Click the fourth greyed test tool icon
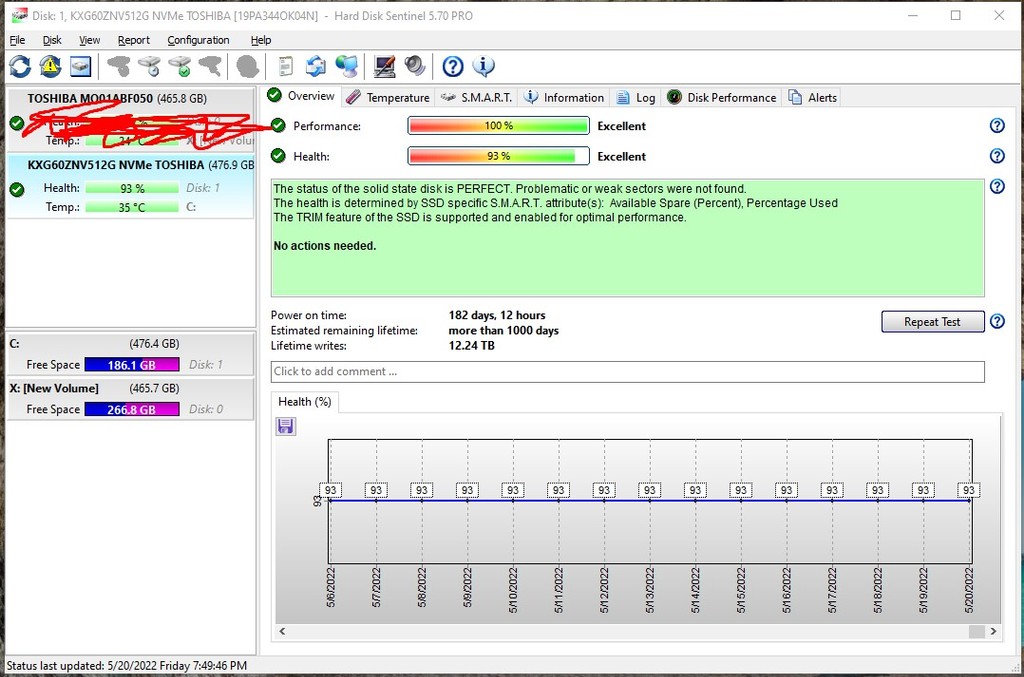 pyautogui.click(x=210, y=66)
